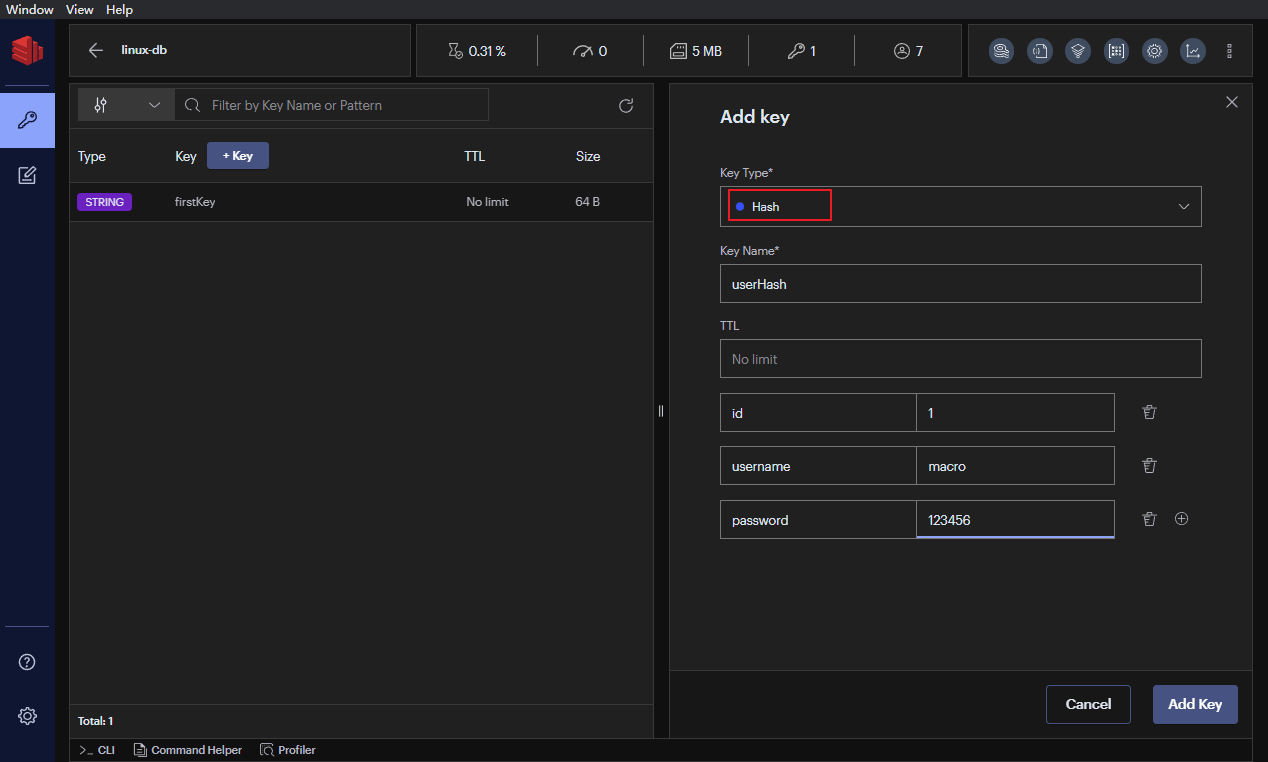Image resolution: width=1268 pixels, height=762 pixels.
Task: Refresh the key list
Action: (x=627, y=105)
